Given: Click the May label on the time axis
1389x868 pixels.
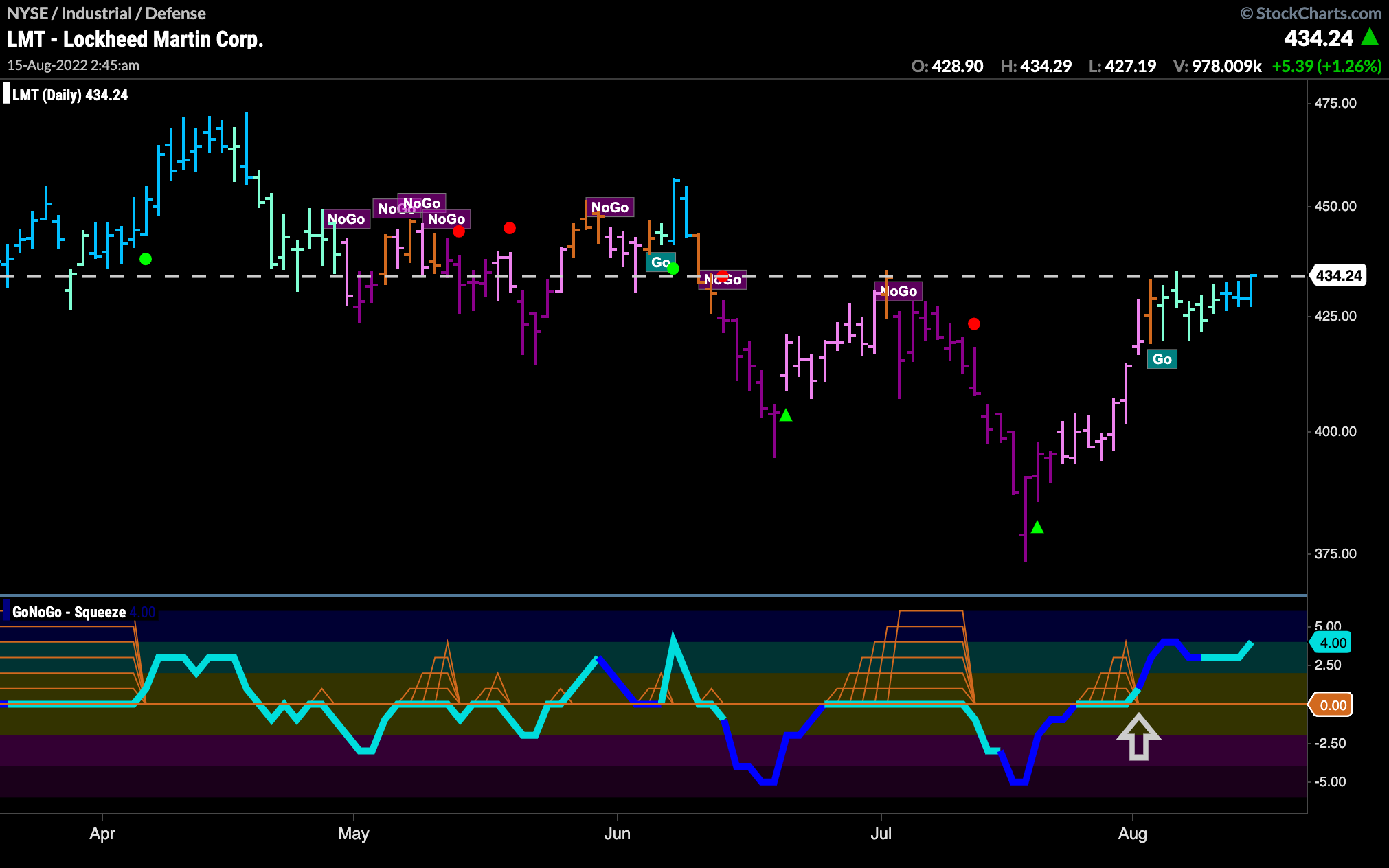Looking at the screenshot, I should [354, 834].
